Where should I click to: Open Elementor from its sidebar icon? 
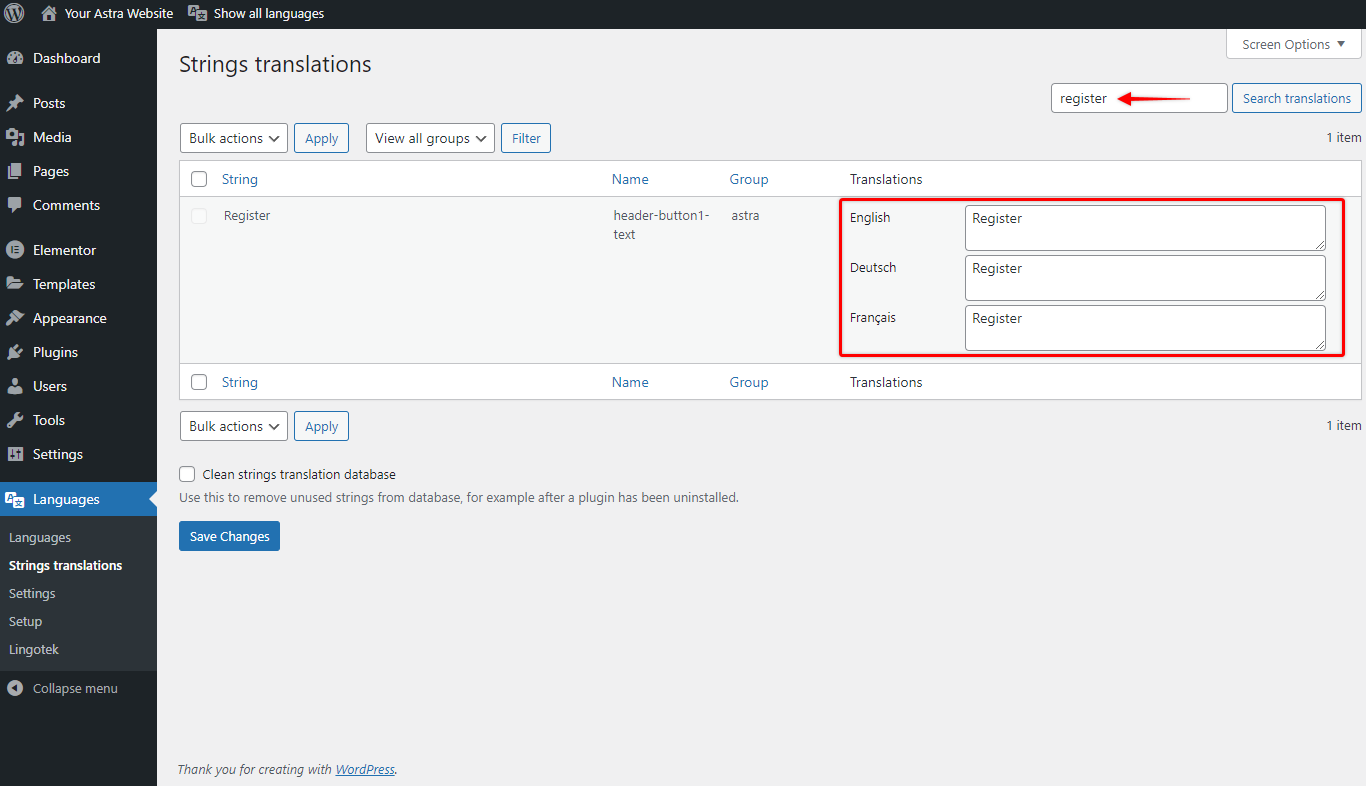click(18, 249)
